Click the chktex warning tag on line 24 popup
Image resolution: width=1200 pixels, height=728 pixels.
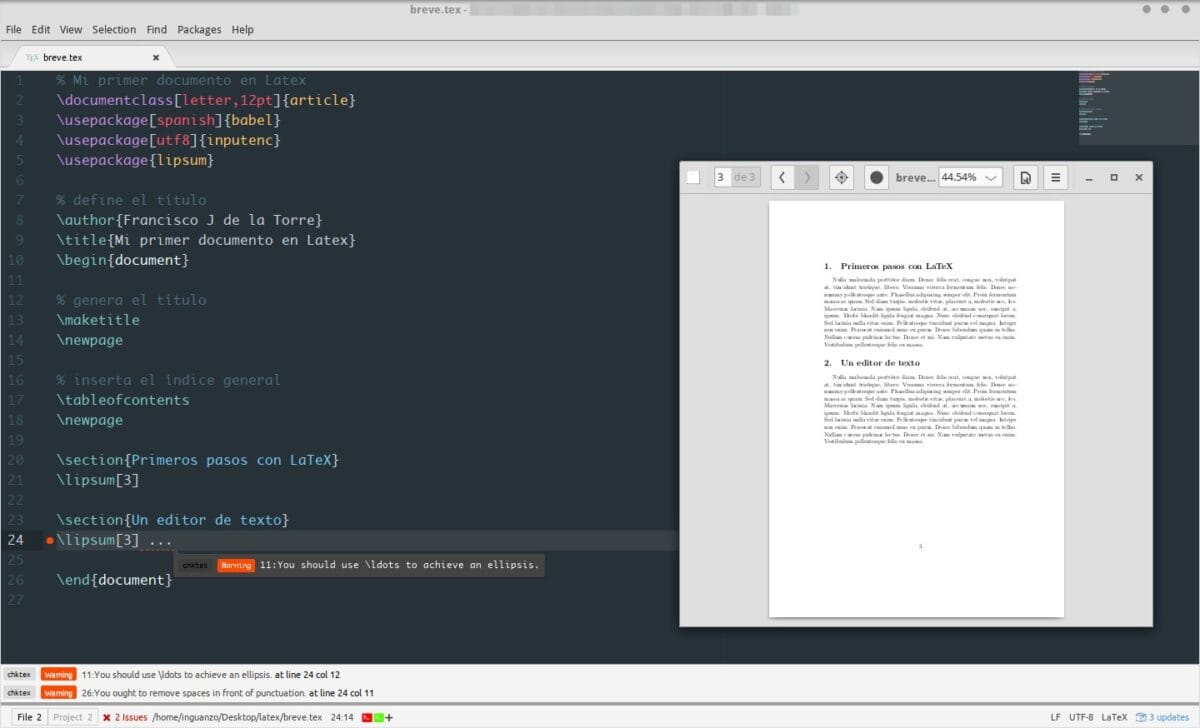196,564
